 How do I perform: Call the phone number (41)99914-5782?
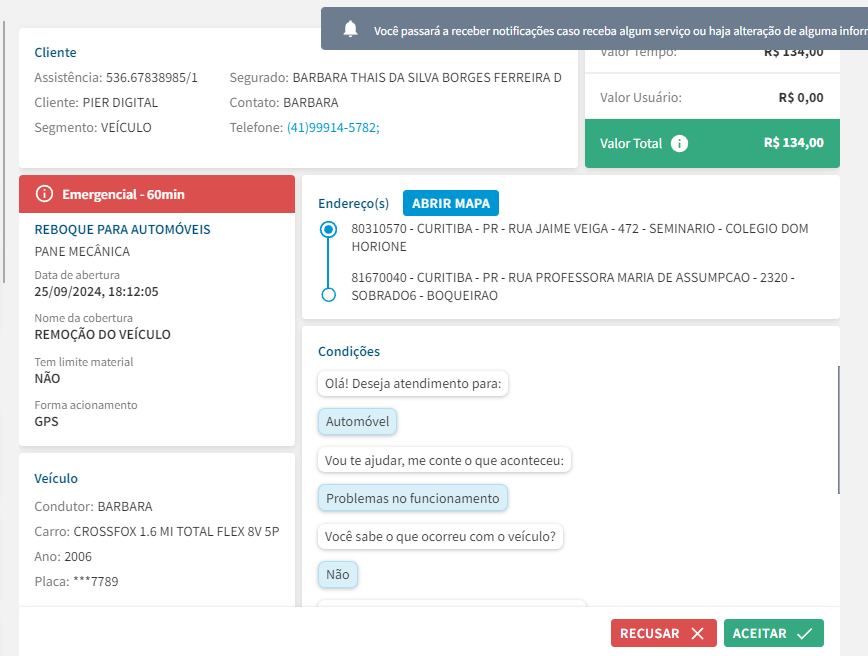333,127
